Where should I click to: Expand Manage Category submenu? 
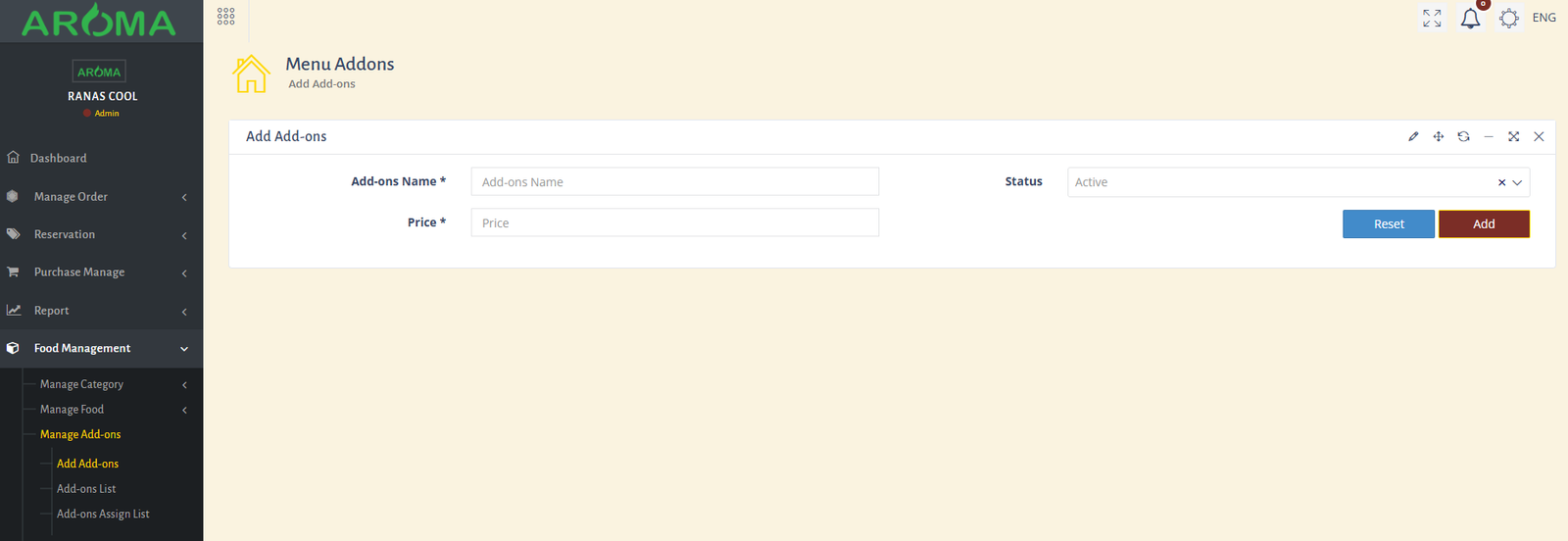click(x=81, y=384)
